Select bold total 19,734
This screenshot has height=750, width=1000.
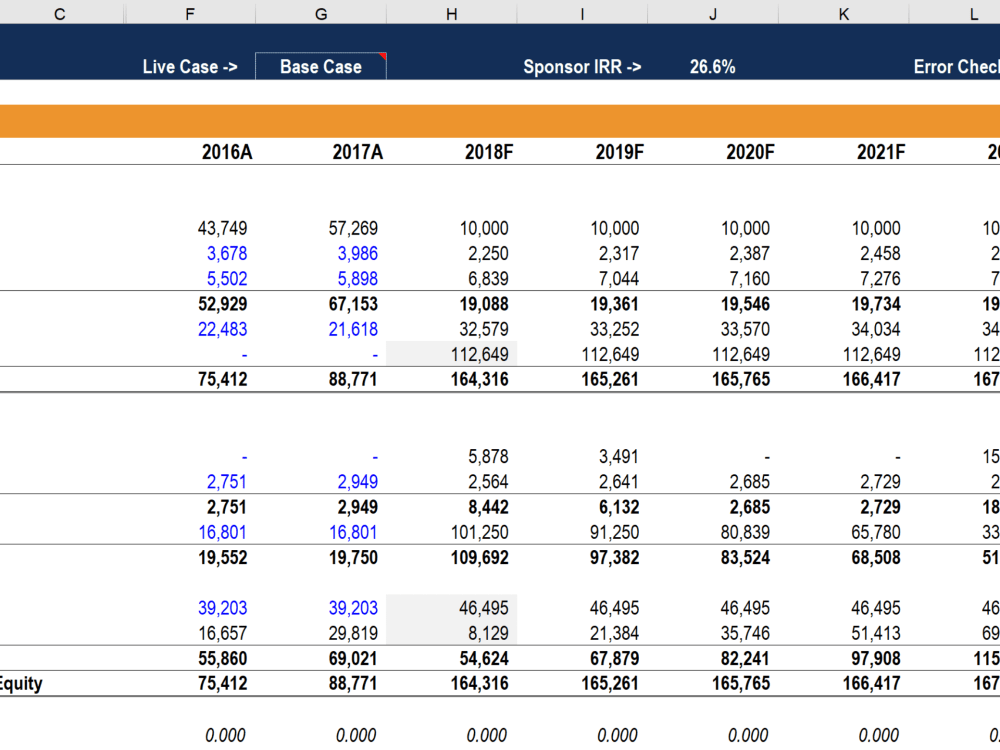[876, 304]
